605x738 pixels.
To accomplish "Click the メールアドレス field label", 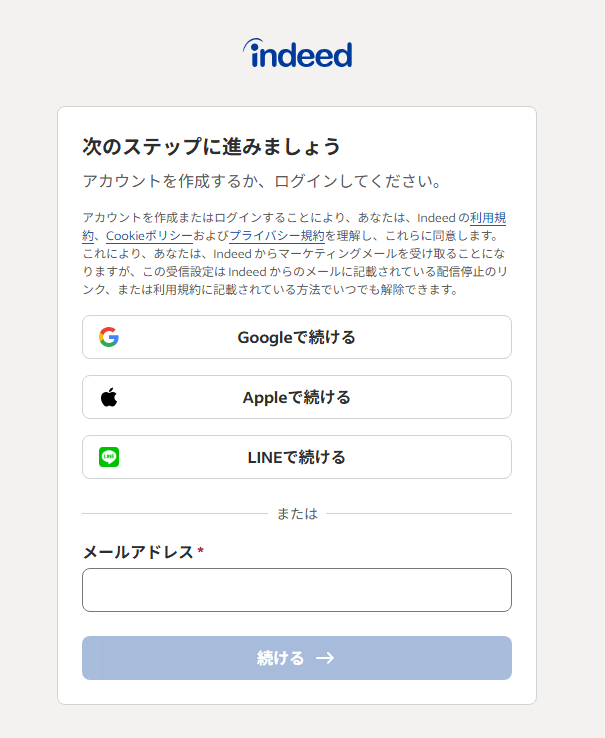I will [138, 552].
